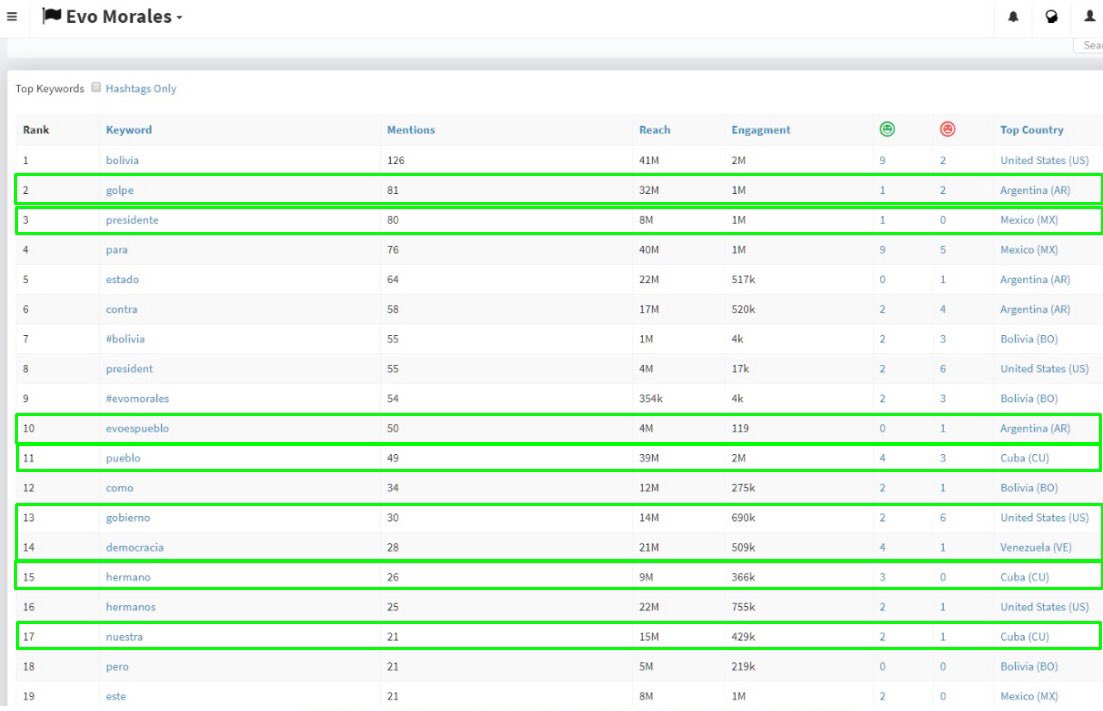Open keyword para

point(117,250)
